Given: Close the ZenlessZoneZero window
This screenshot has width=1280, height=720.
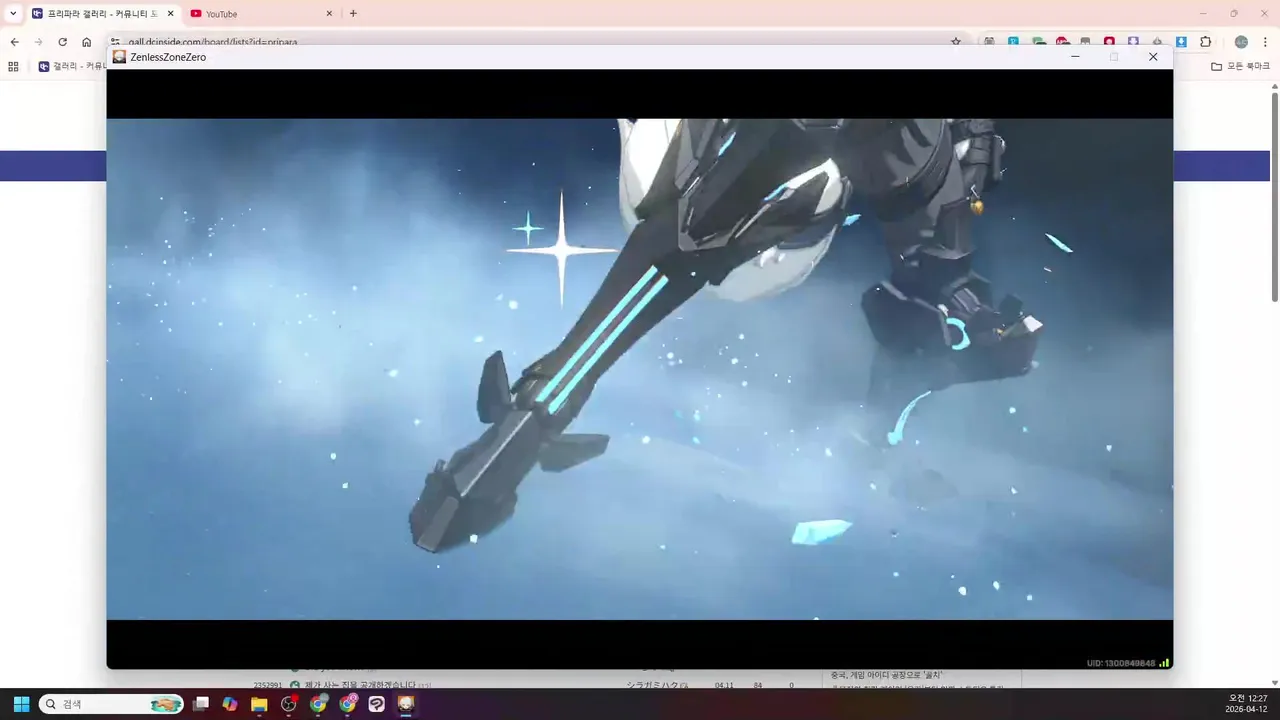Looking at the screenshot, I should [1153, 57].
